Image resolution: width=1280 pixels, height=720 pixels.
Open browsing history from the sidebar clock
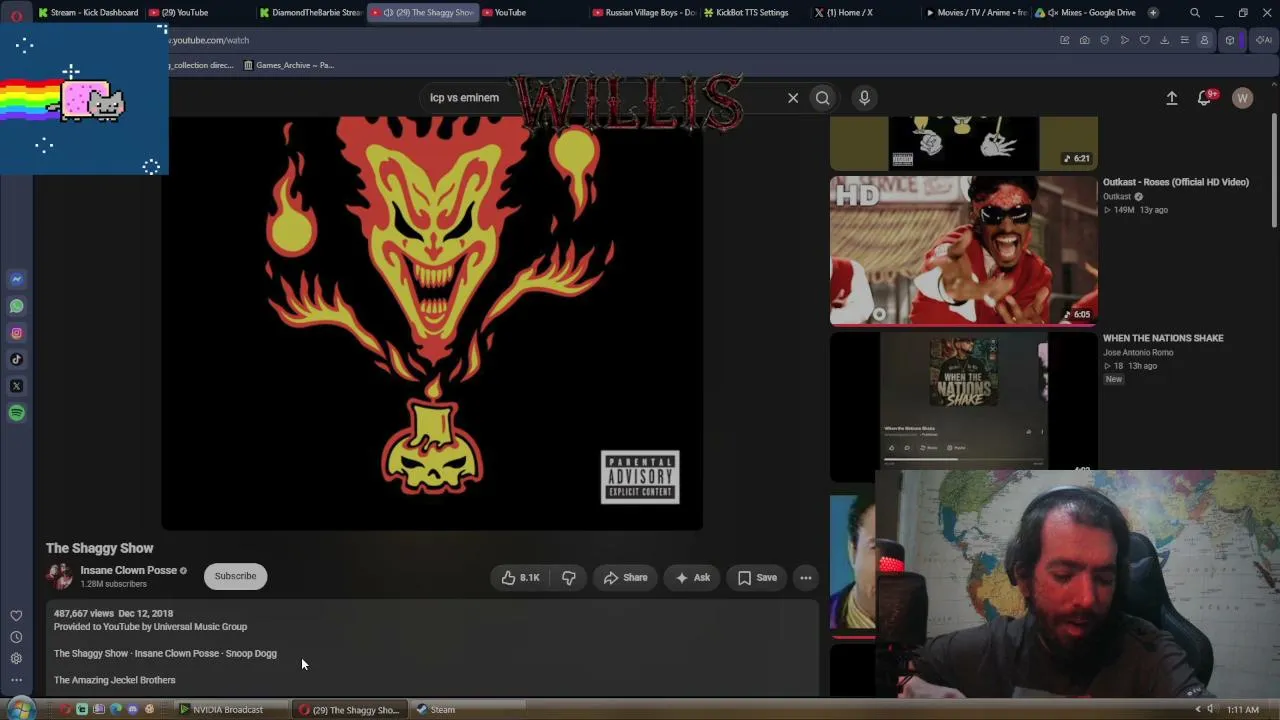16,637
